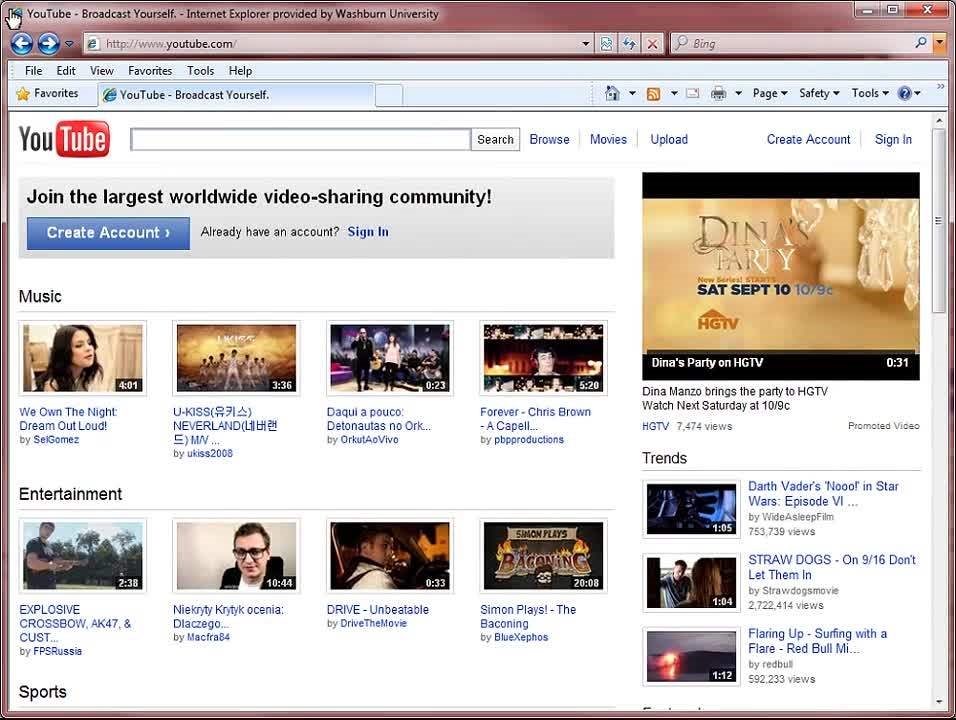Open We Own The Night video thumbnail
The image size is (956, 720).
tap(83, 358)
